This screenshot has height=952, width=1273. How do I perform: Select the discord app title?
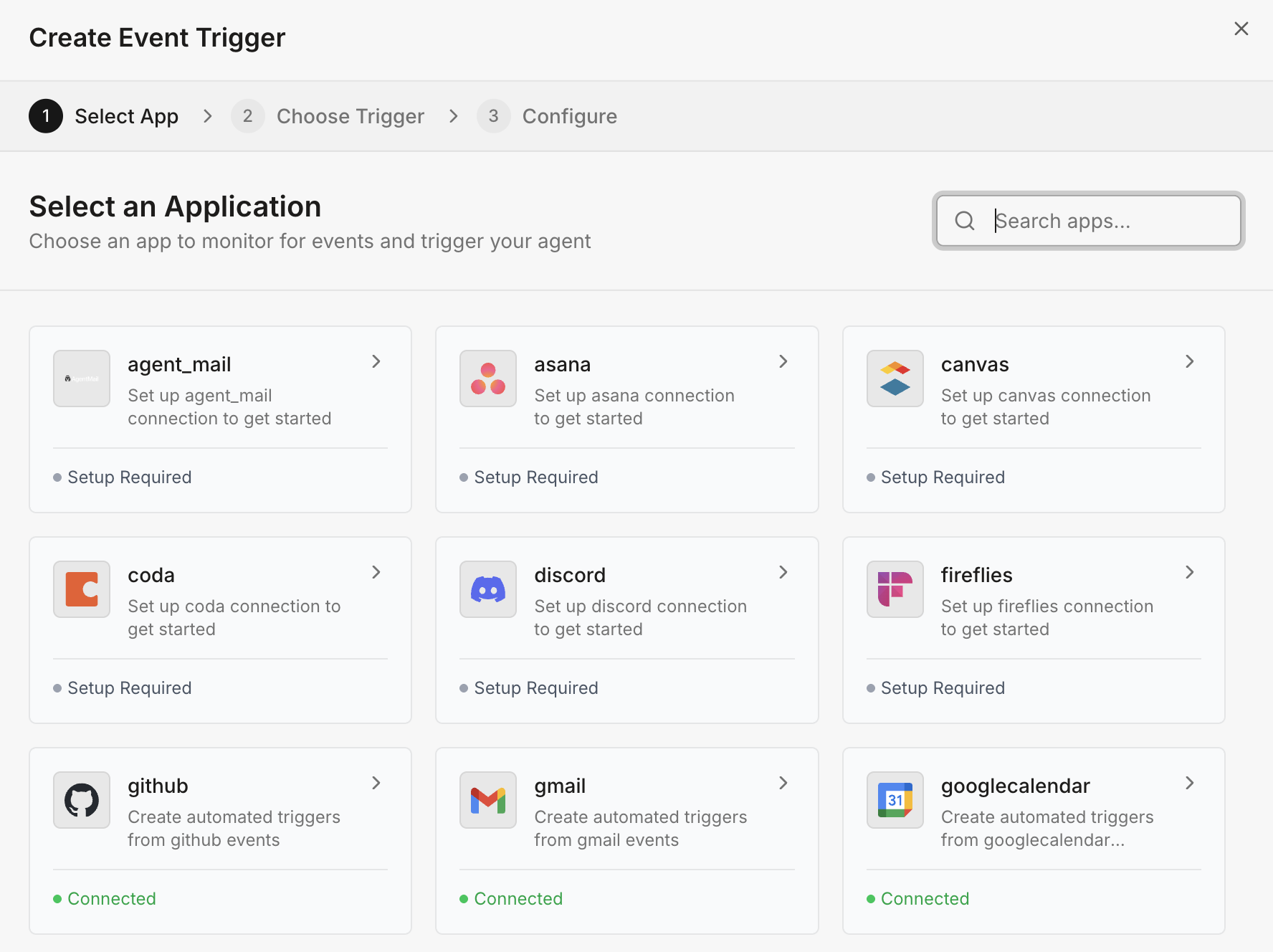pyautogui.click(x=570, y=575)
